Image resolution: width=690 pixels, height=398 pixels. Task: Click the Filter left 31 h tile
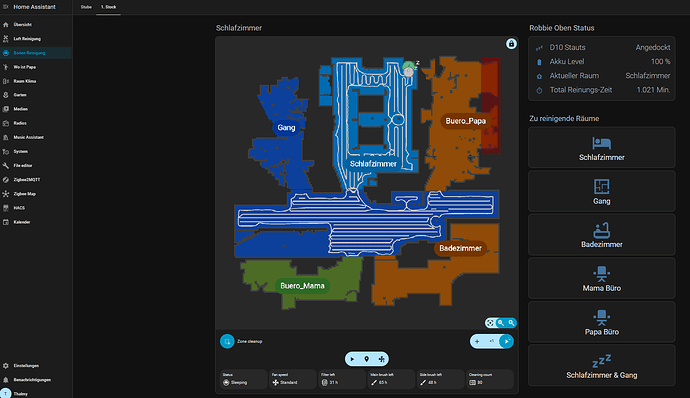(342, 379)
